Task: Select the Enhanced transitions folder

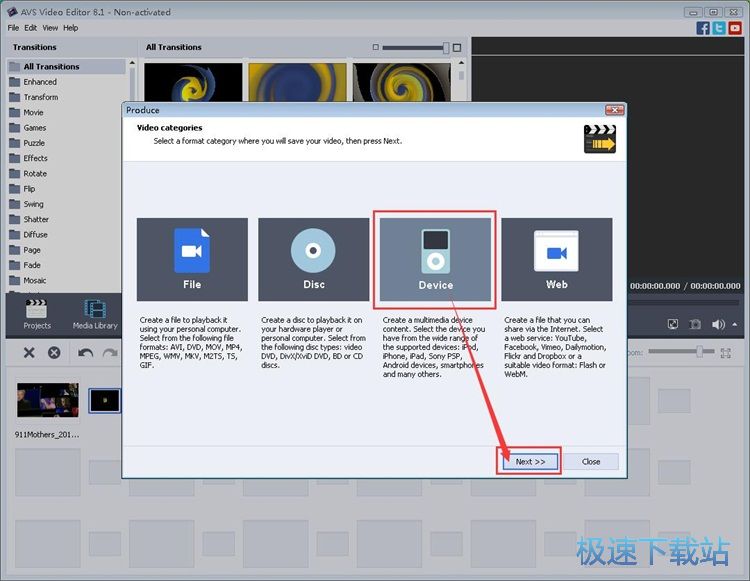Action: 40,82
